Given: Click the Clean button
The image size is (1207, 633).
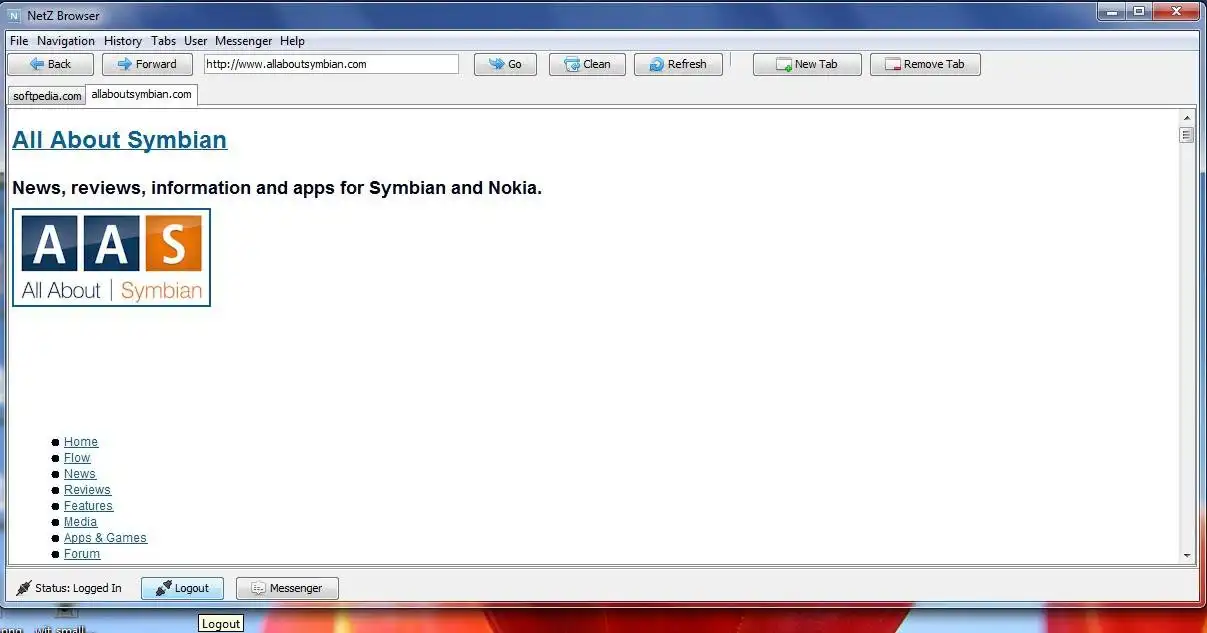Looking at the screenshot, I should [587, 64].
